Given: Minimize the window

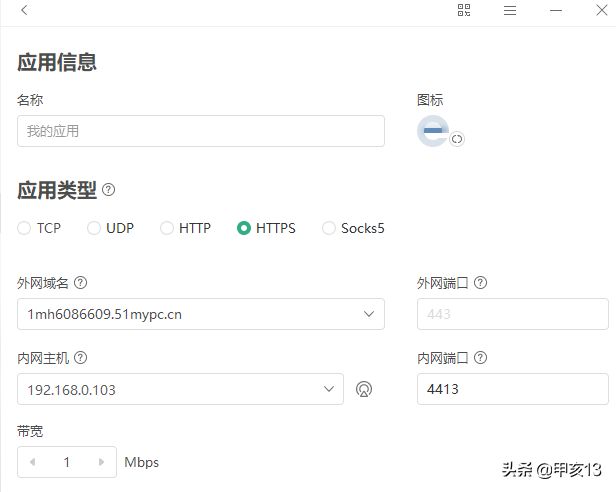Looking at the screenshot, I should click(x=556, y=10).
